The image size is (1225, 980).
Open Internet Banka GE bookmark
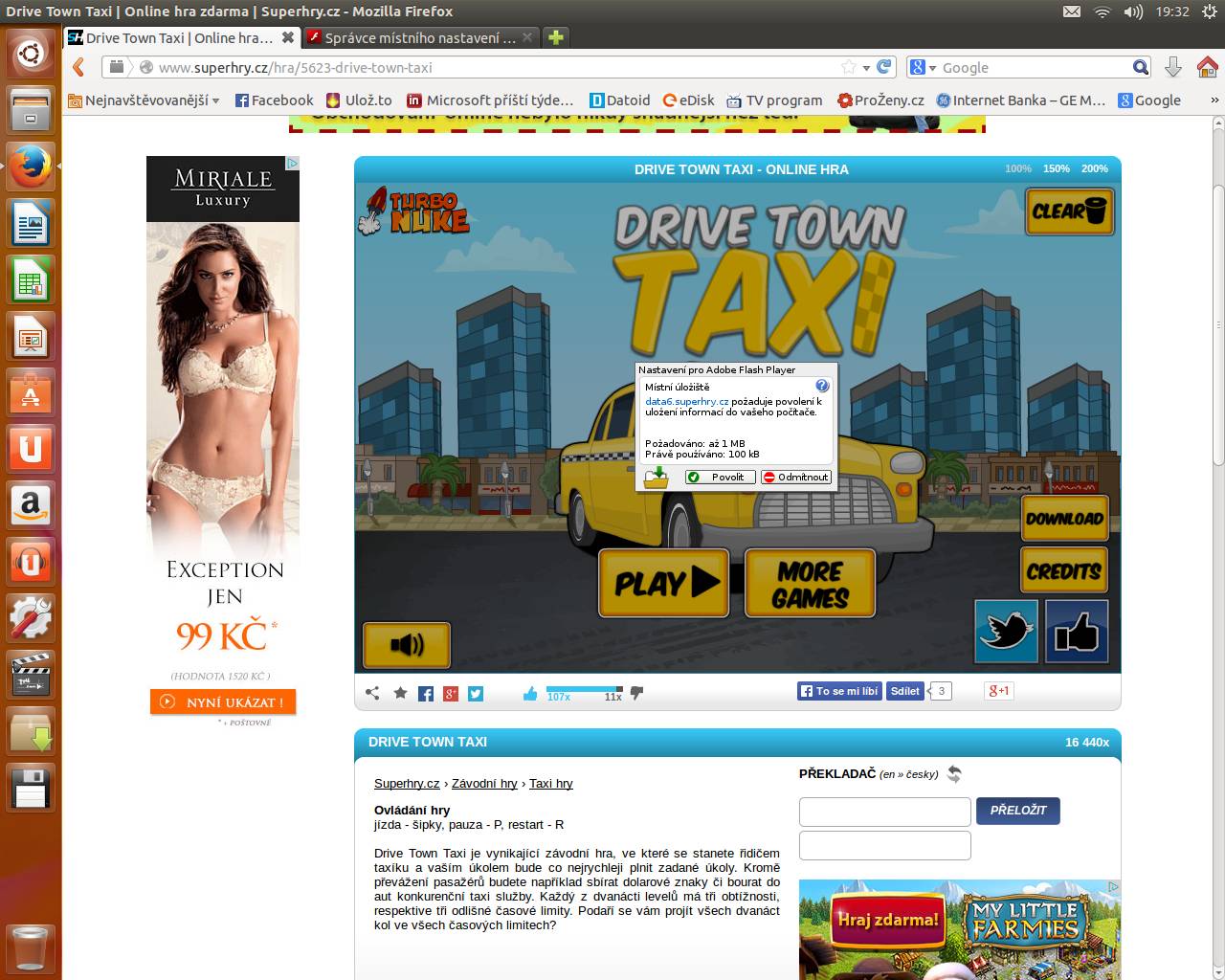[1020, 100]
